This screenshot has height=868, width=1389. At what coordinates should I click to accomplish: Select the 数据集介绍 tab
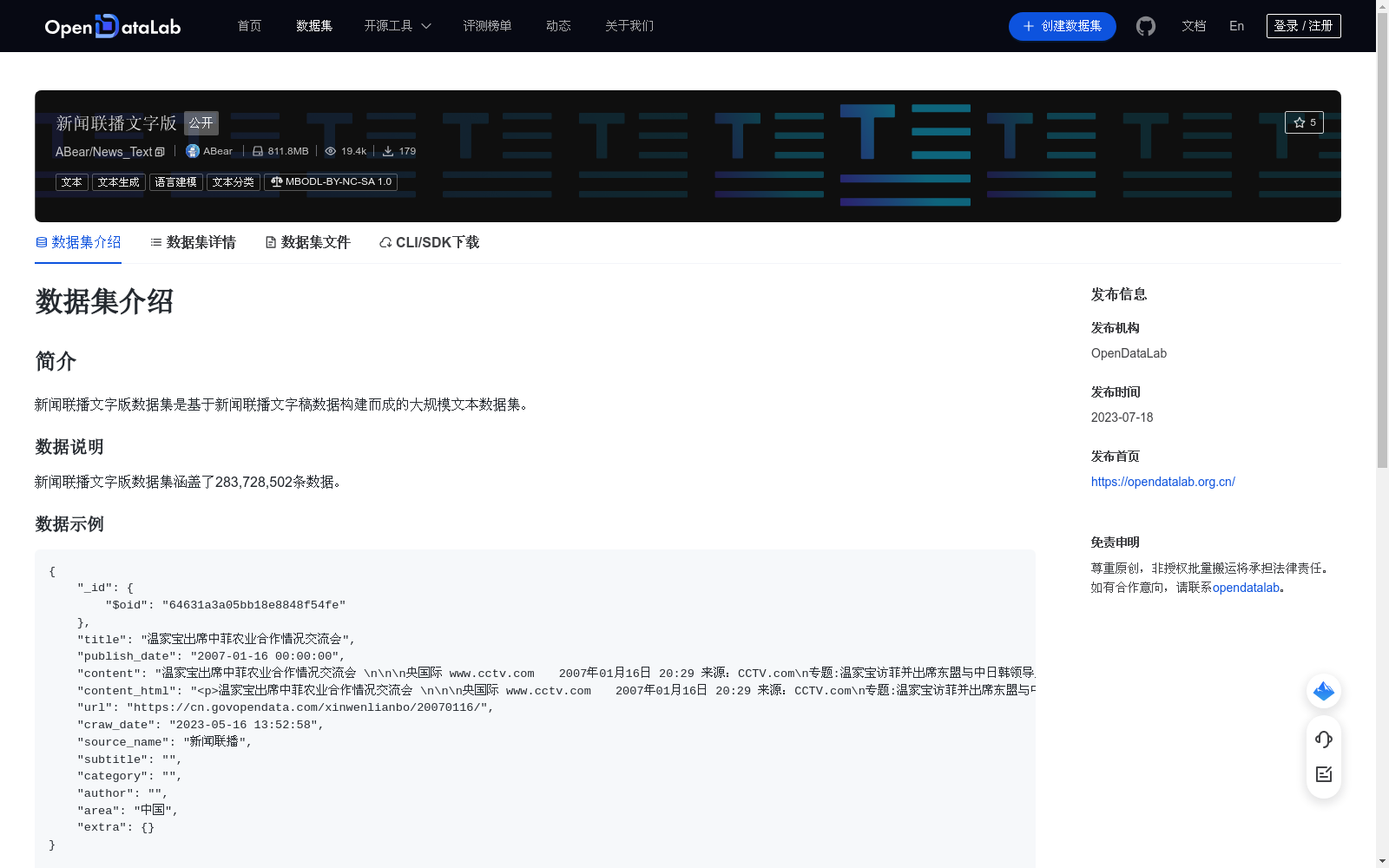tap(78, 242)
